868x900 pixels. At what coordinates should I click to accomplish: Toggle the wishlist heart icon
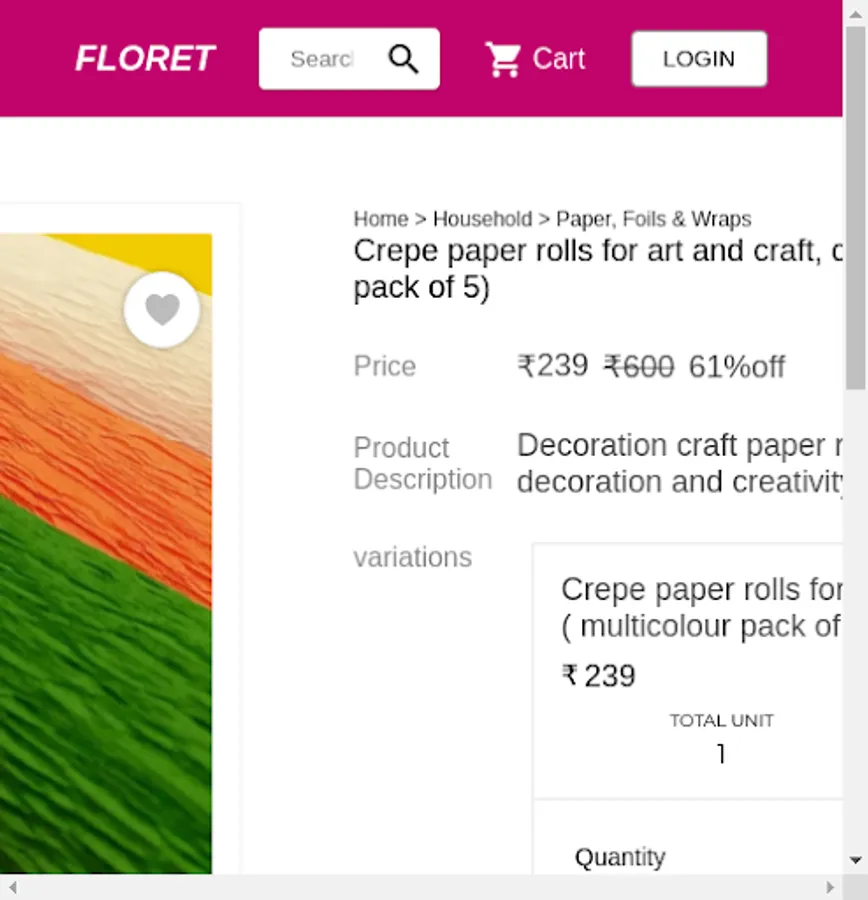pos(162,309)
